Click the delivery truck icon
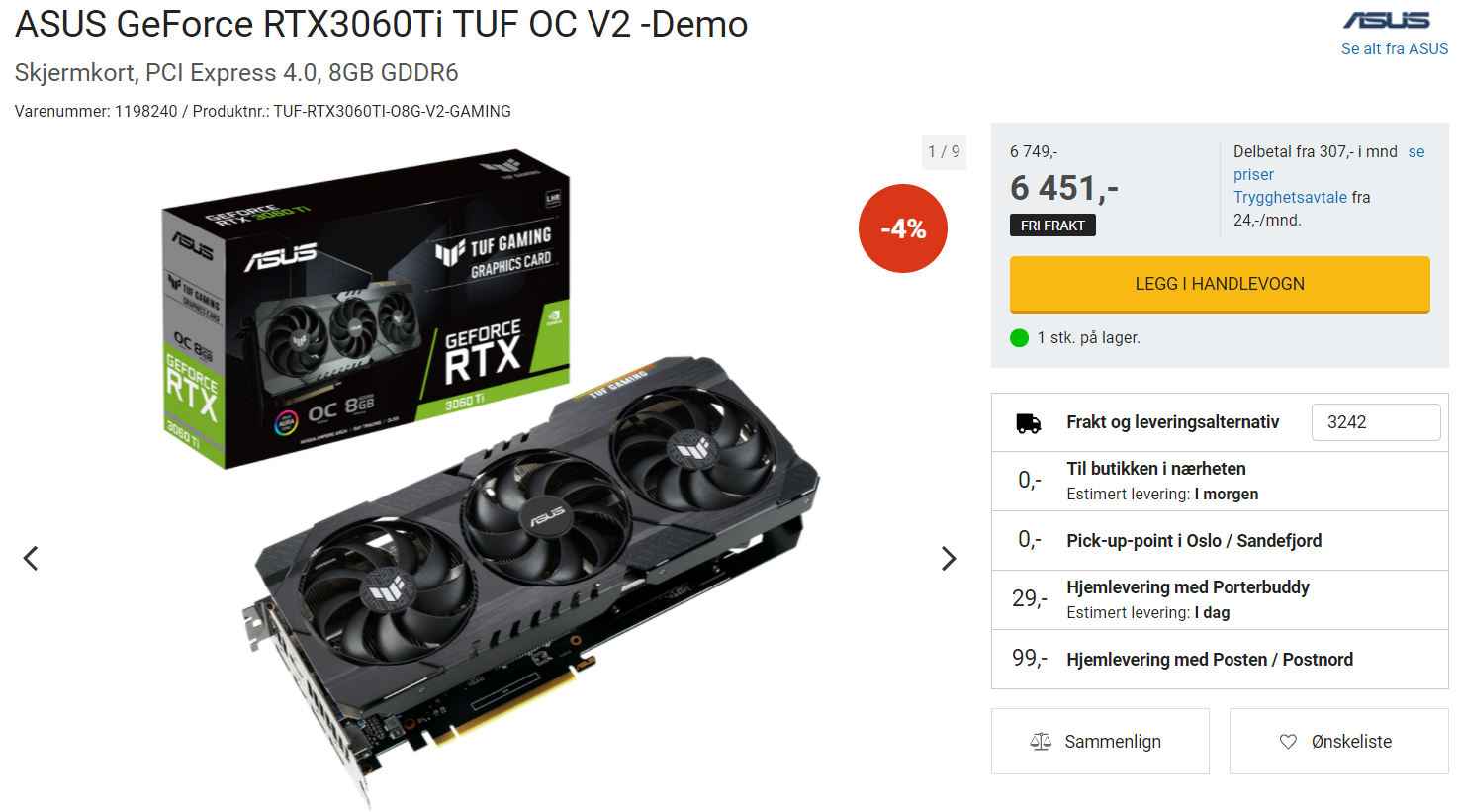 click(x=1029, y=423)
